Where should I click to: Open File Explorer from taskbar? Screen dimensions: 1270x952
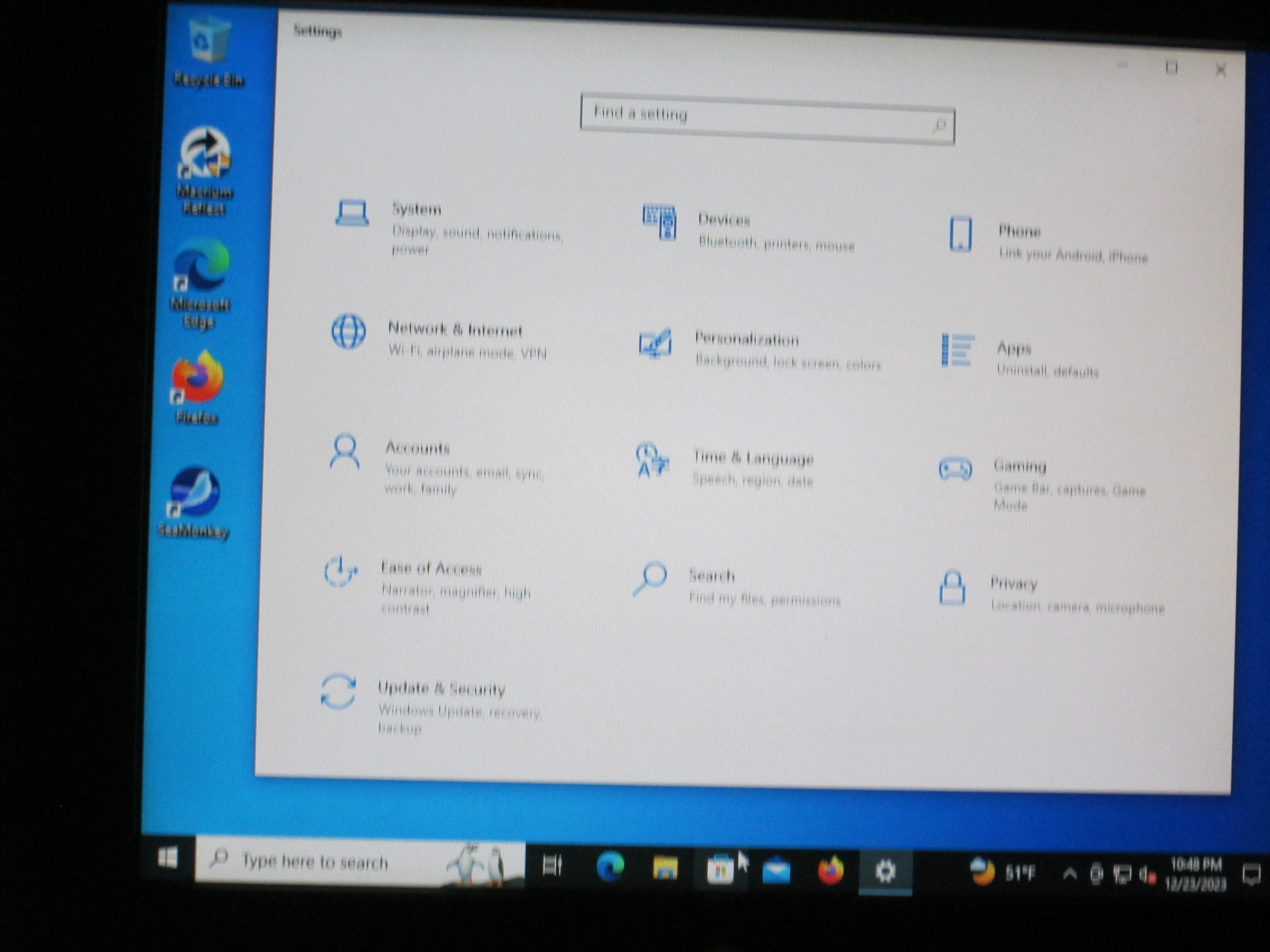(x=665, y=869)
